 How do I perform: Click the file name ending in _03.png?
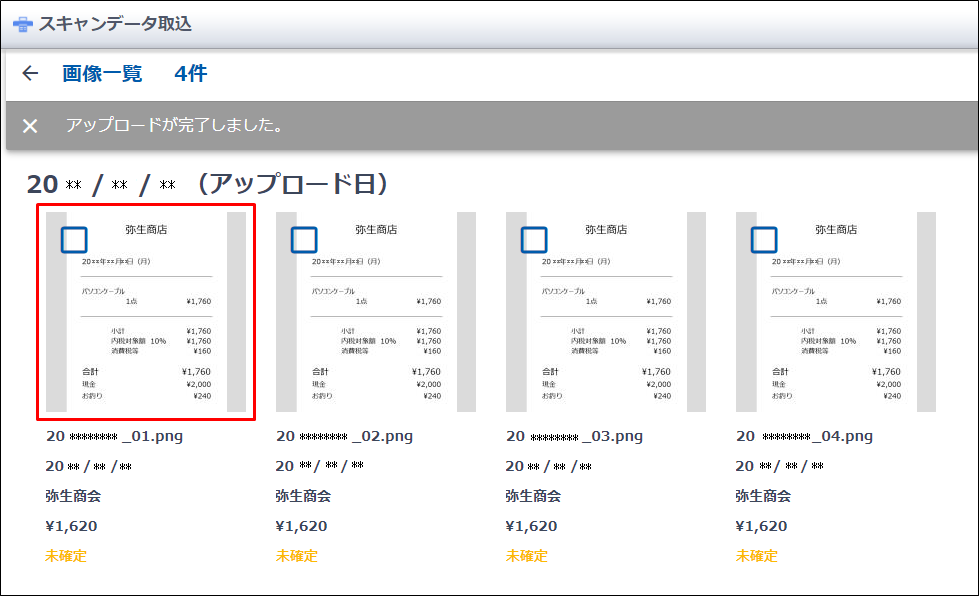click(x=574, y=436)
